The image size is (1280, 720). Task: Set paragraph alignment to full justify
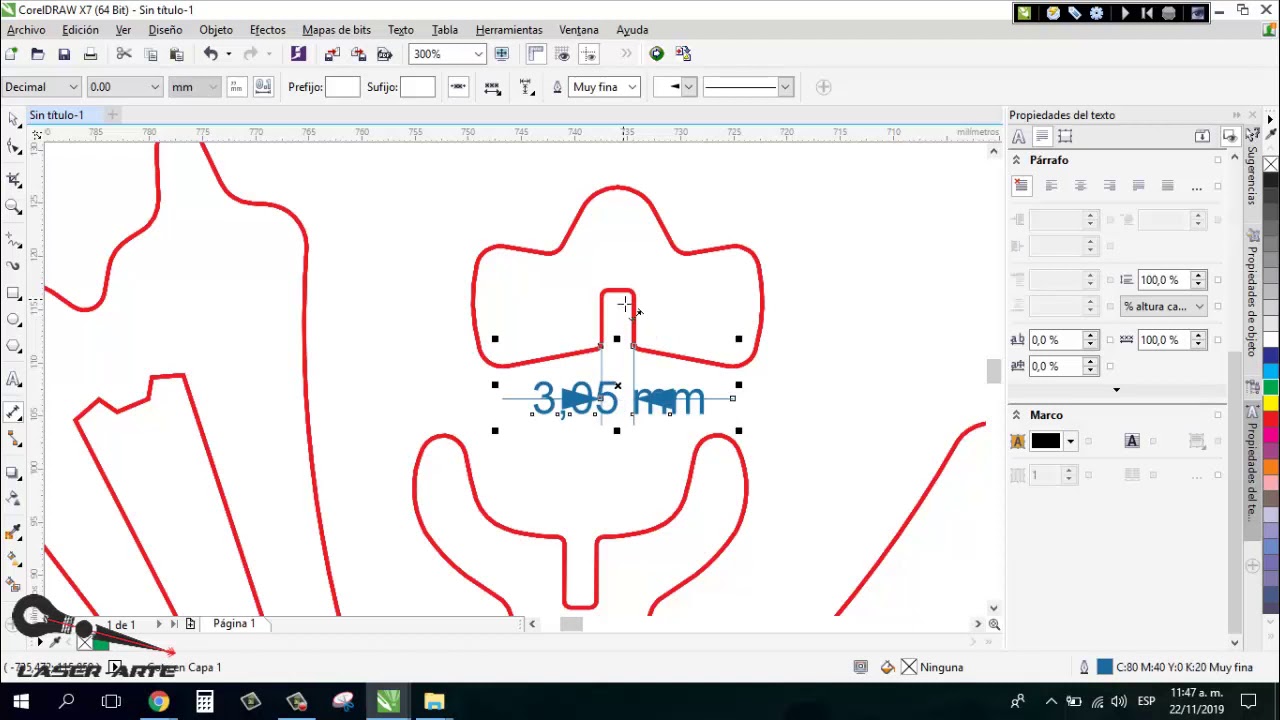[x=1138, y=186]
